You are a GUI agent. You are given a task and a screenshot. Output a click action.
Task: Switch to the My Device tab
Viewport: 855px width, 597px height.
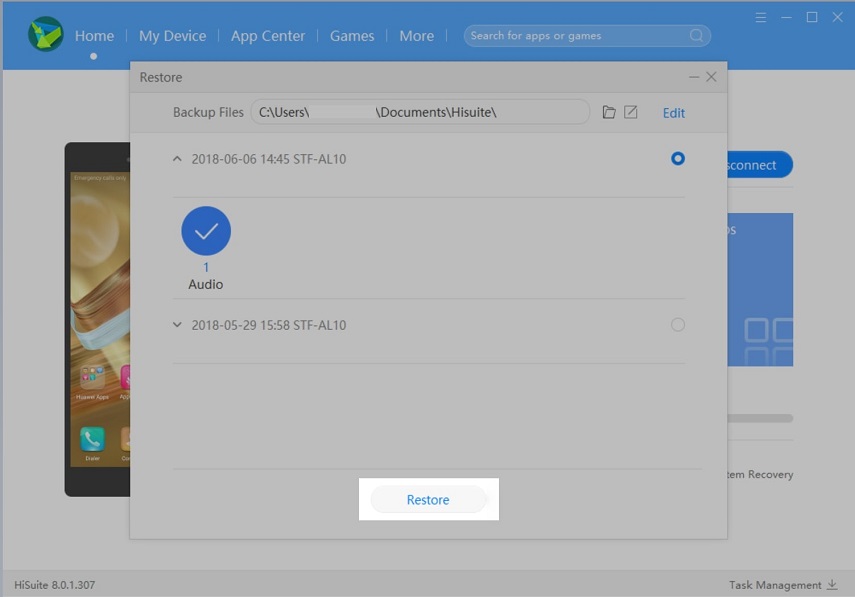point(172,36)
